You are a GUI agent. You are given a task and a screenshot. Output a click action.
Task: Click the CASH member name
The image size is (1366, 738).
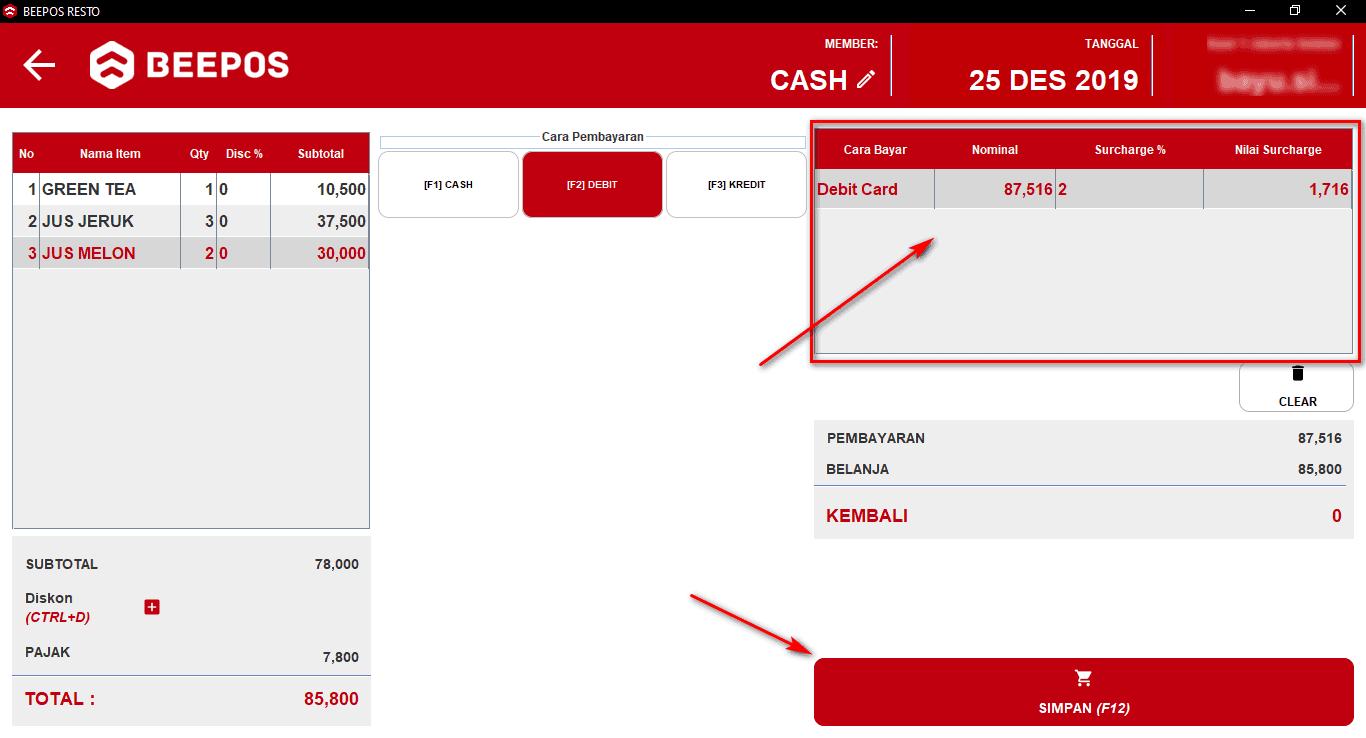click(809, 80)
